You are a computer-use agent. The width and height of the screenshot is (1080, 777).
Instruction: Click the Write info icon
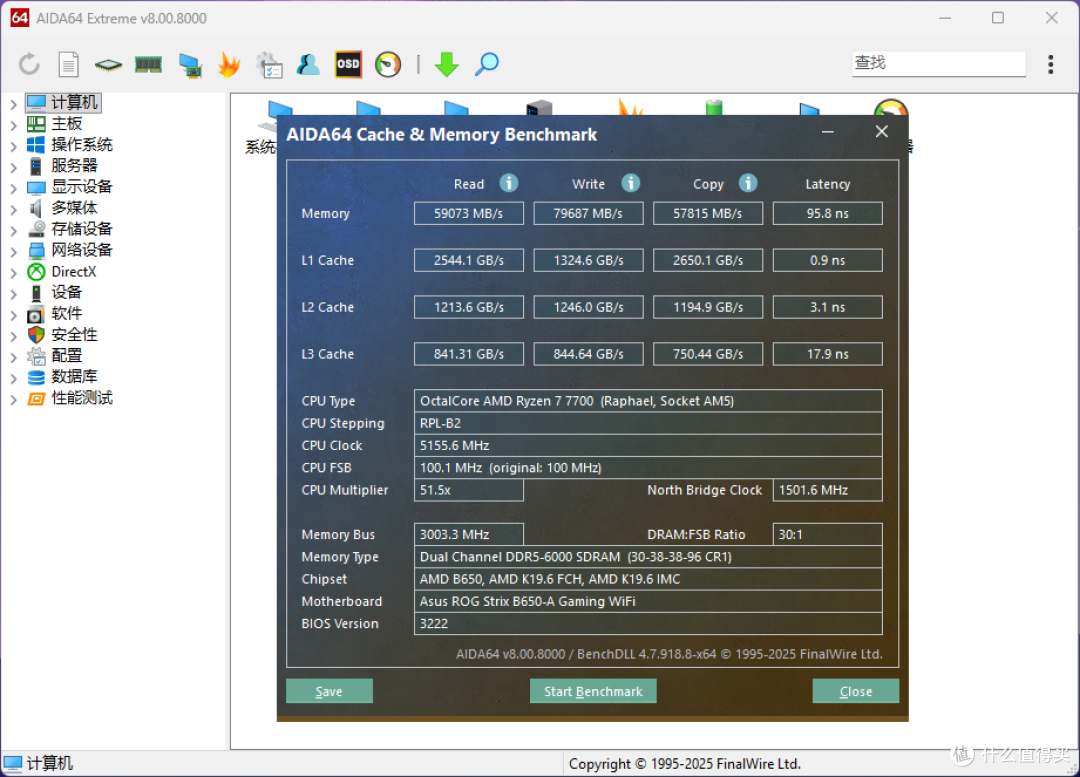click(630, 183)
